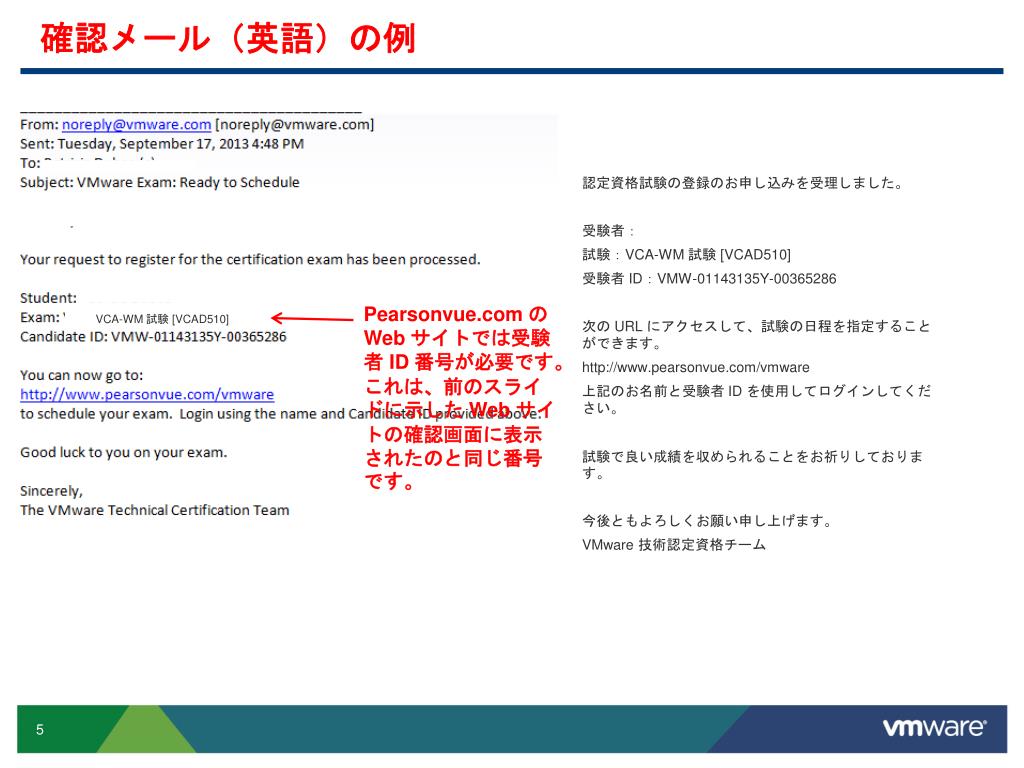Click the Sent: Tuesday, September 17, 2013 line

(162, 144)
